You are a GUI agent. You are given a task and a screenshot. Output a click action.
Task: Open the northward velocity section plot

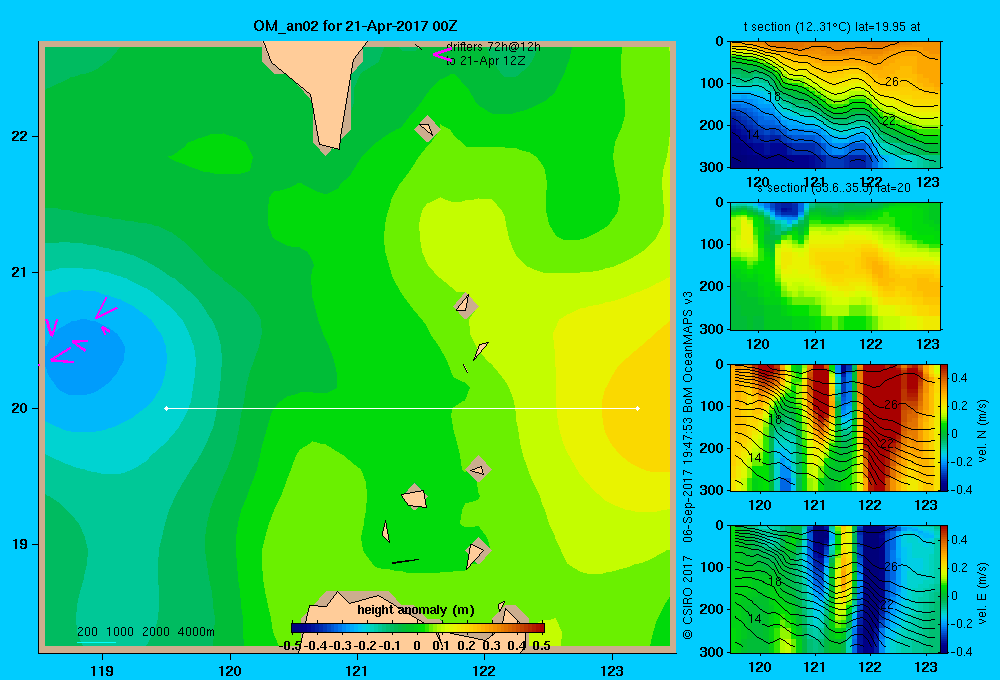(x=835, y=427)
